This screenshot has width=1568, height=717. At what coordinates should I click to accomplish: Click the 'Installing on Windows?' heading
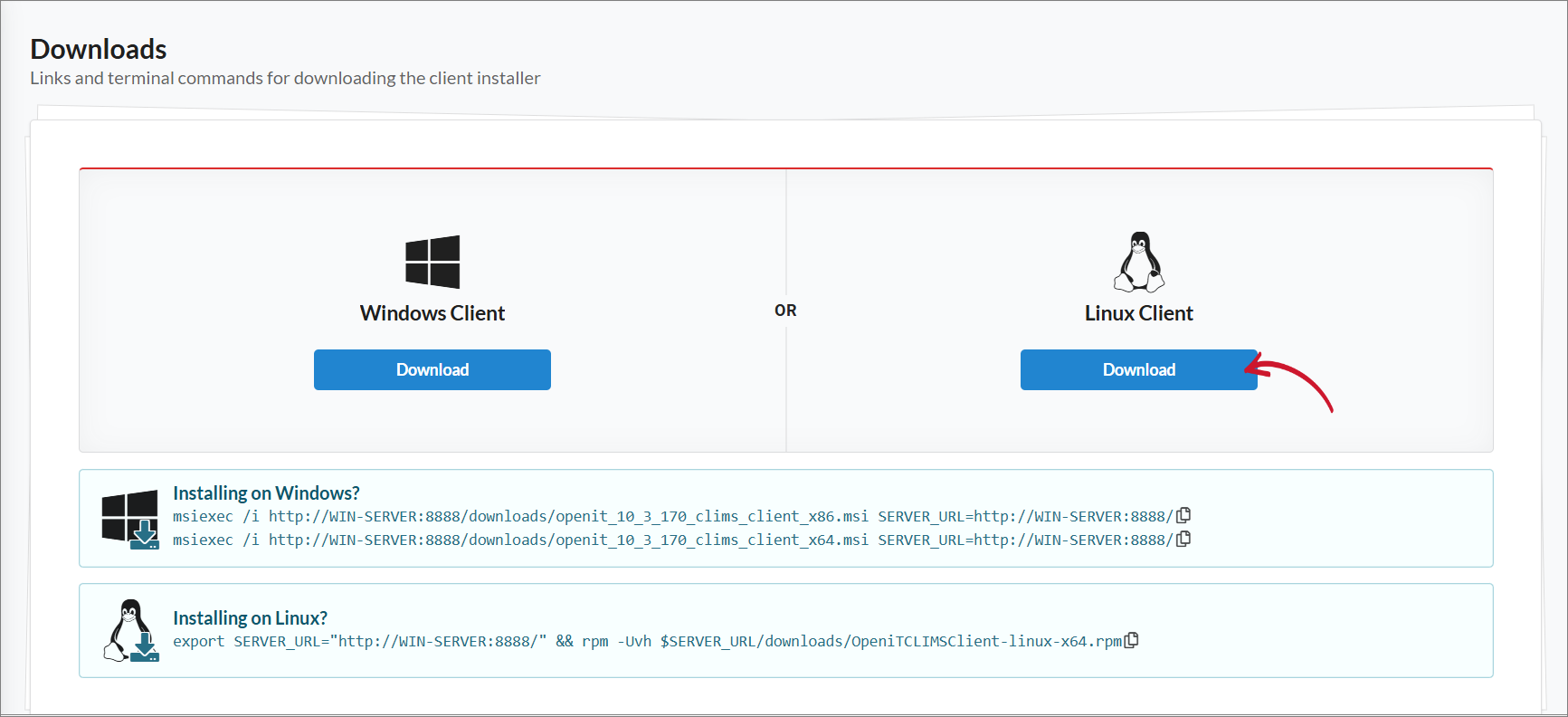click(x=266, y=492)
